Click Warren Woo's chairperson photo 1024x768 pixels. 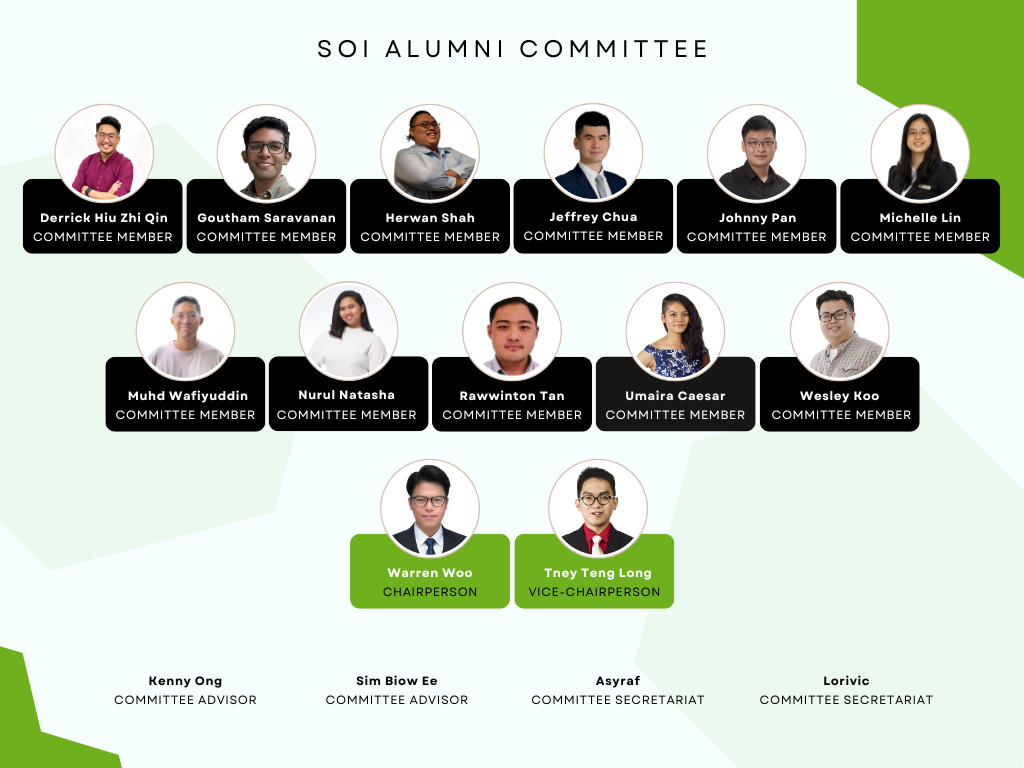click(x=430, y=509)
